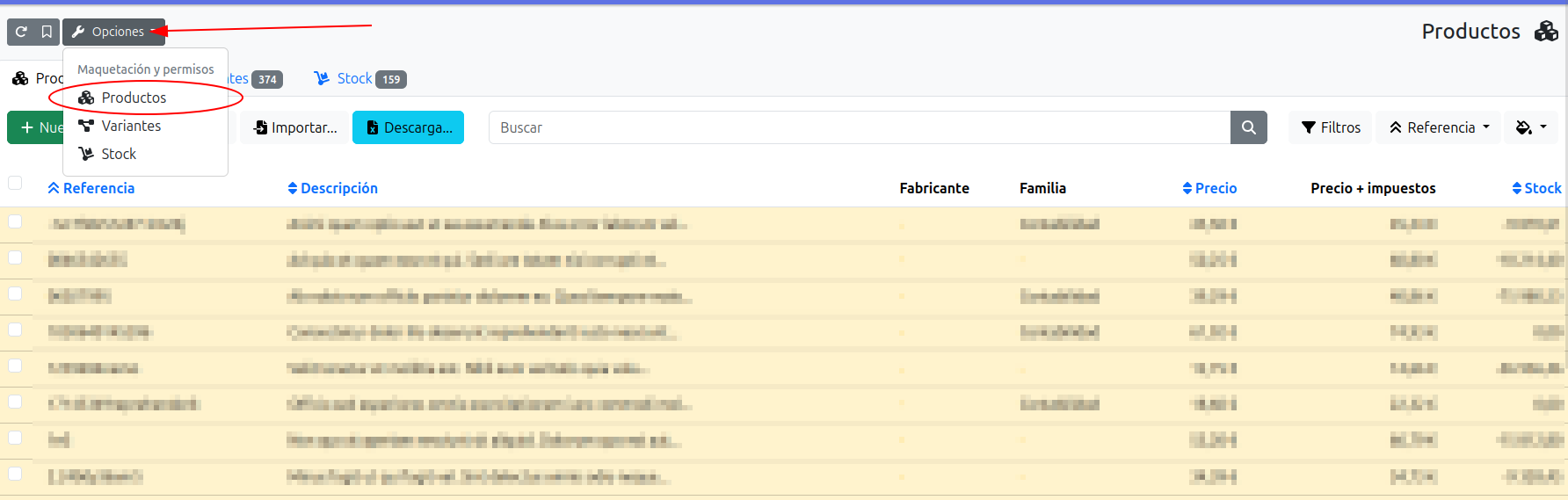Check the sixth product row checkbox
Viewport: 1568px width, 500px height.
[x=15, y=402]
